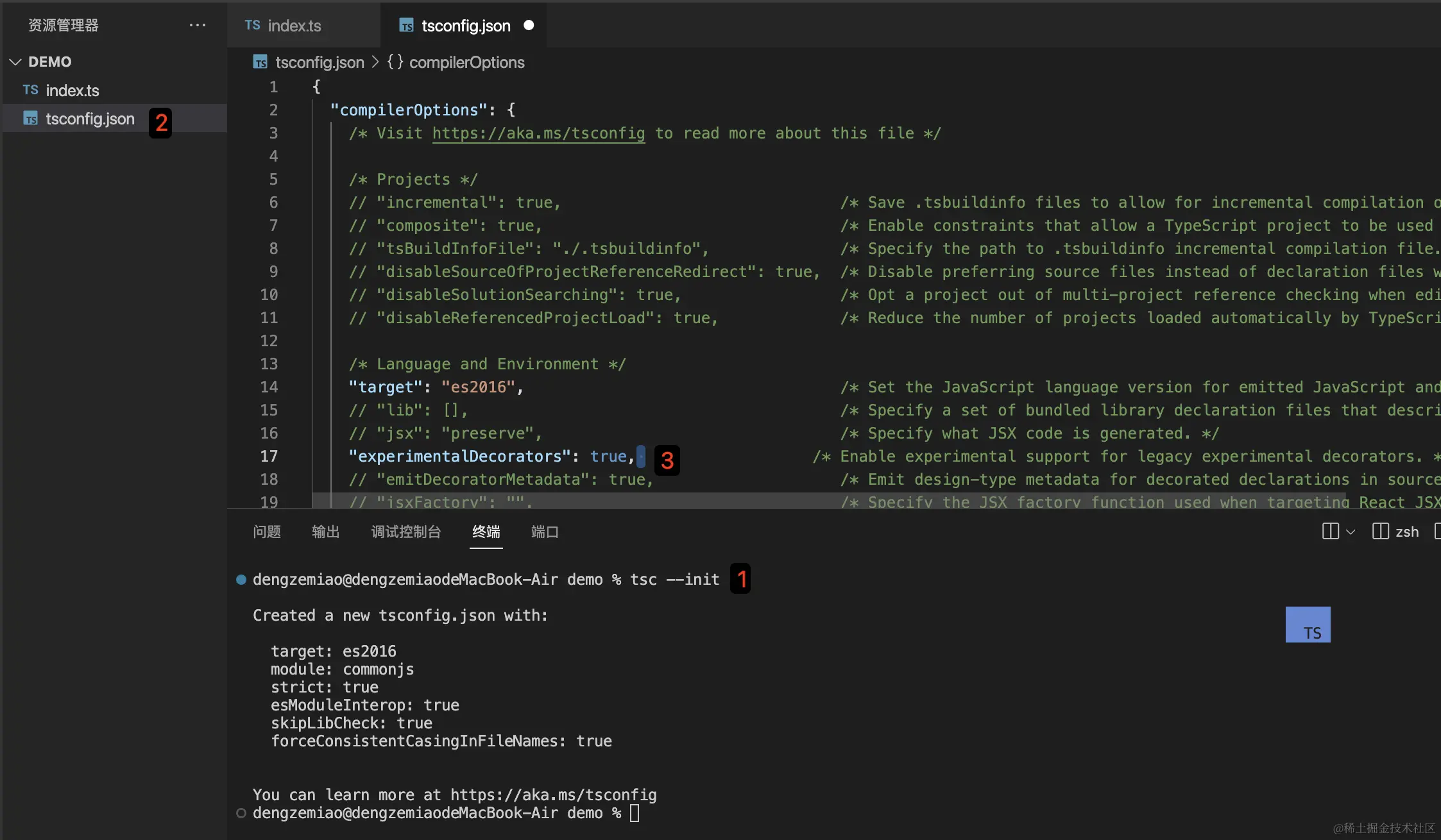
Task: Switch to index.ts editor tab
Action: 294,26
